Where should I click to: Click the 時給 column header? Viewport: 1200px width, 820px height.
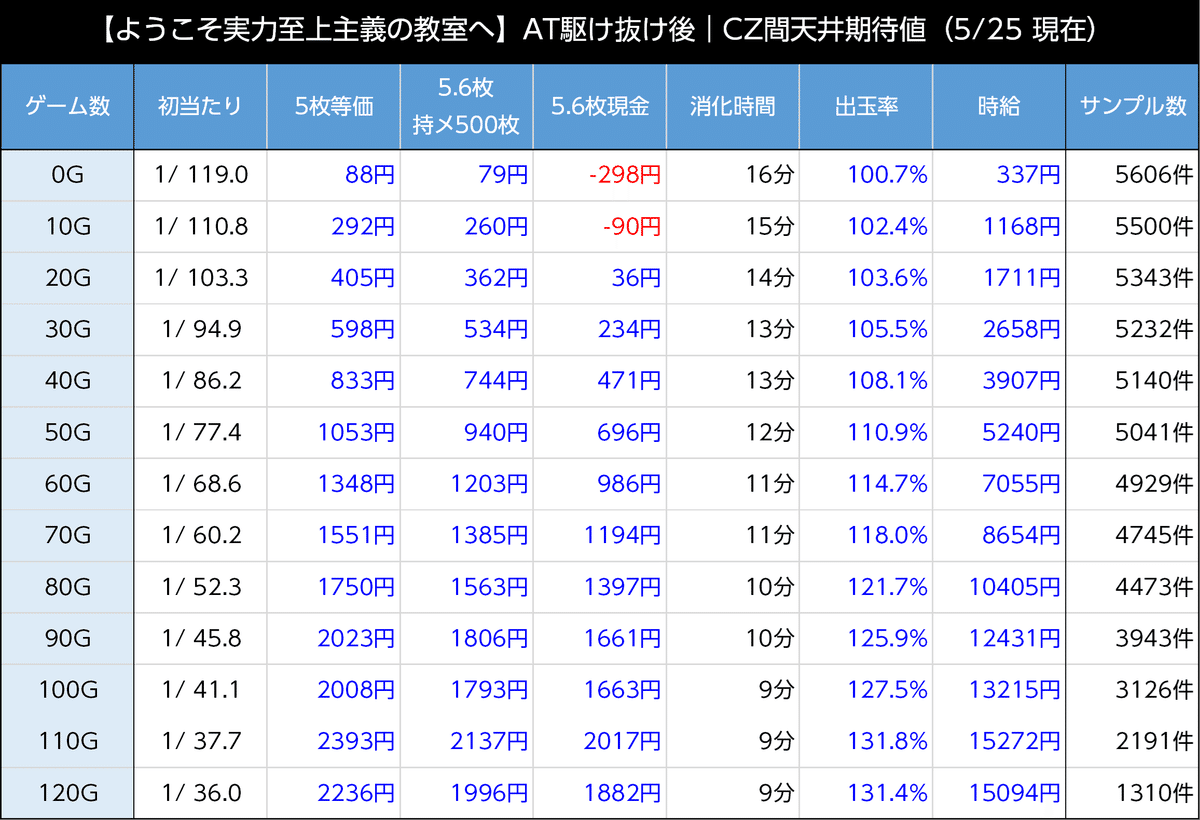pyautogui.click(x=998, y=107)
